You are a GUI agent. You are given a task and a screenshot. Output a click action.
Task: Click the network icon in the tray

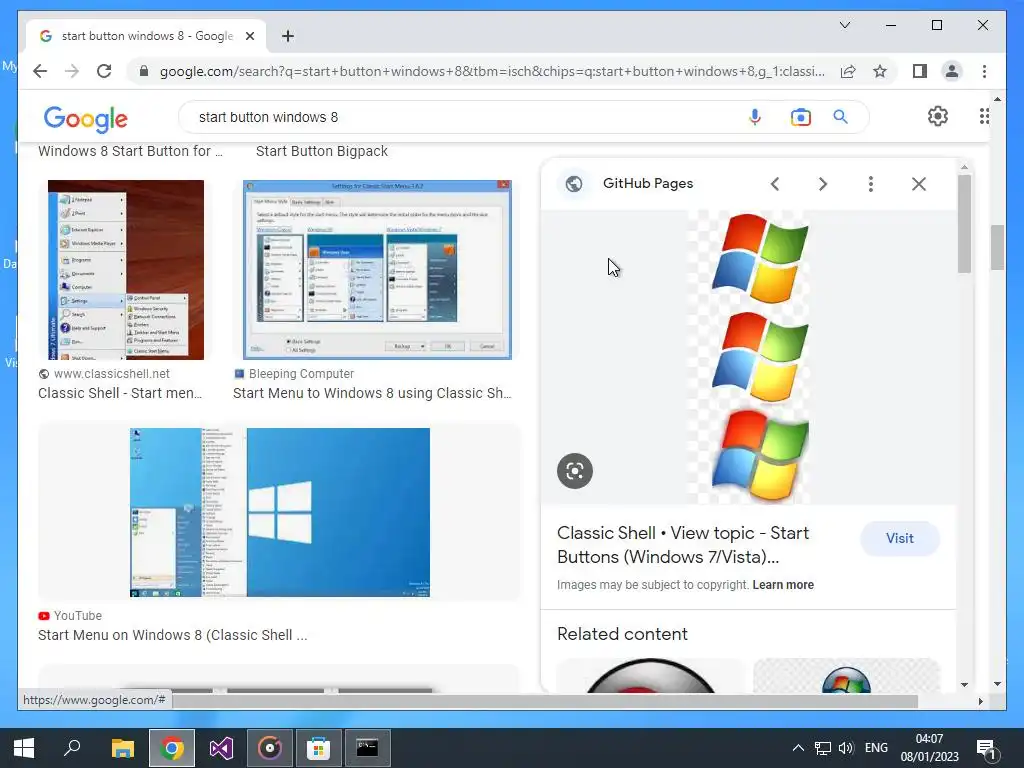pos(822,748)
